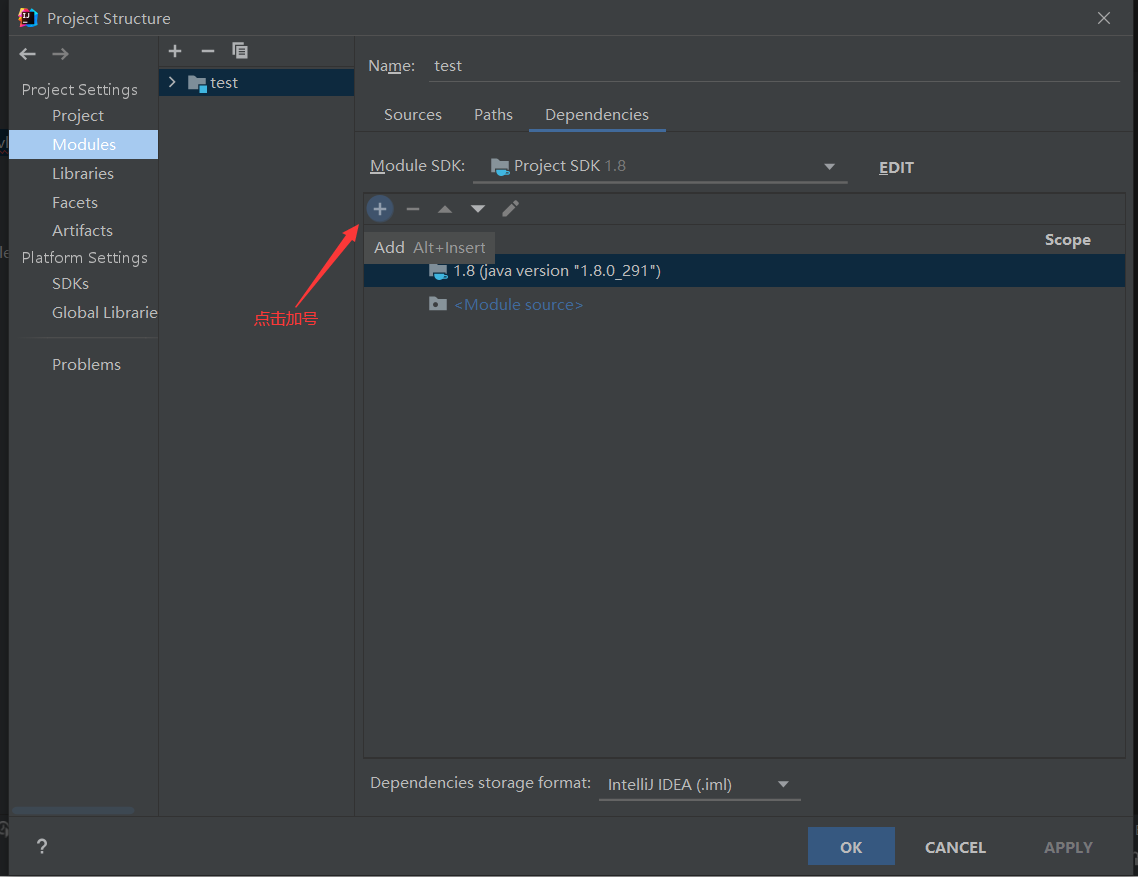The height and width of the screenshot is (877, 1138).
Task: Select Modules in the sidebar
Action: click(x=83, y=144)
